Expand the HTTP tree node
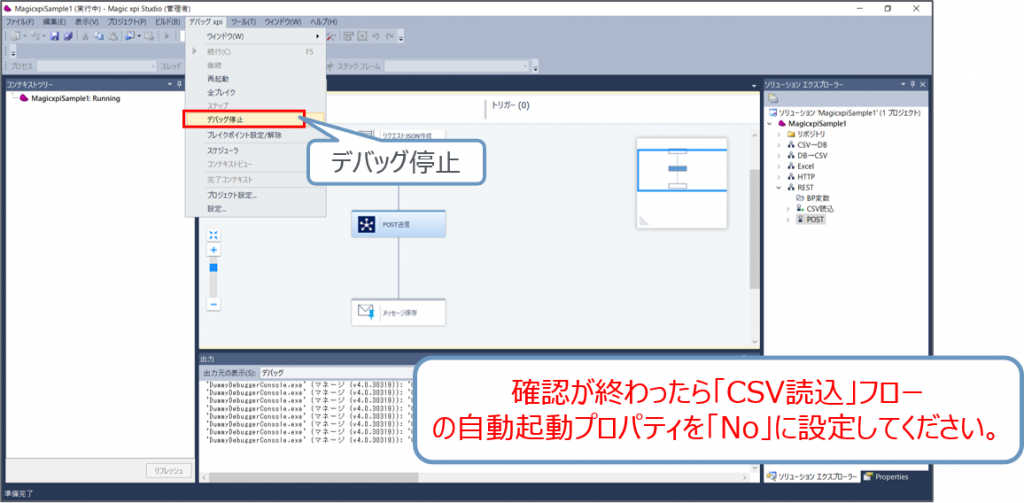 [x=778, y=177]
